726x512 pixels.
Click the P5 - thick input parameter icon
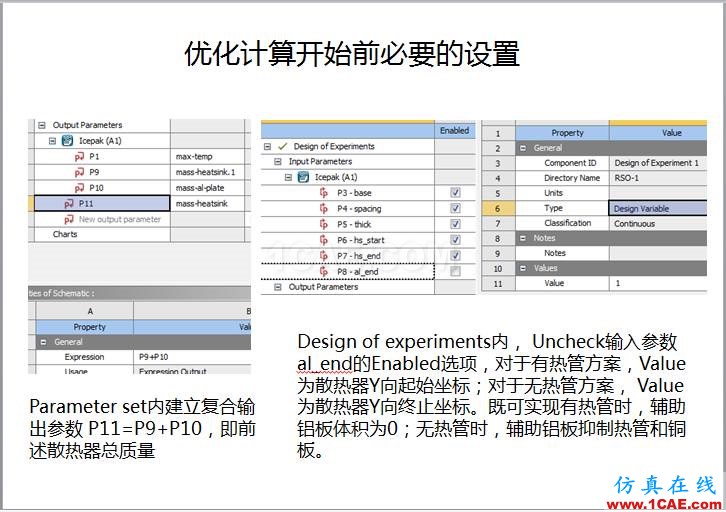click(324, 225)
